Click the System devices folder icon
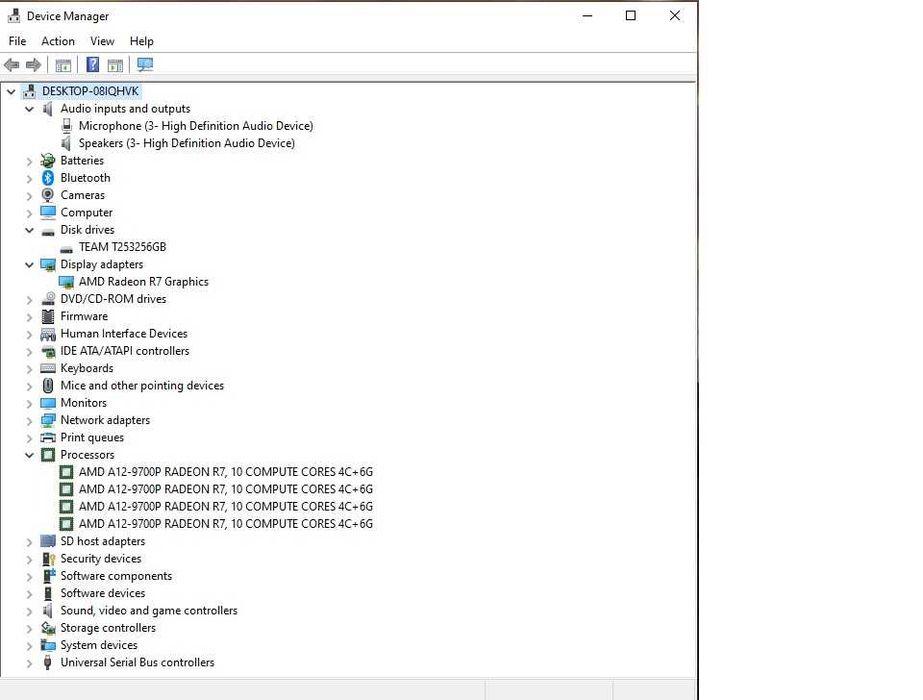The image size is (923, 700). click(x=48, y=645)
